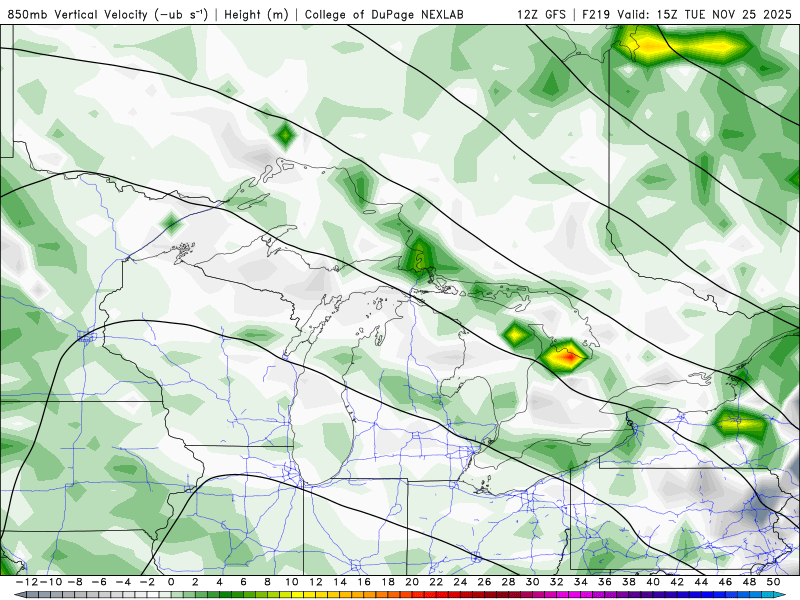Click the '8' legend value
The width and height of the screenshot is (800, 600).
point(267,582)
